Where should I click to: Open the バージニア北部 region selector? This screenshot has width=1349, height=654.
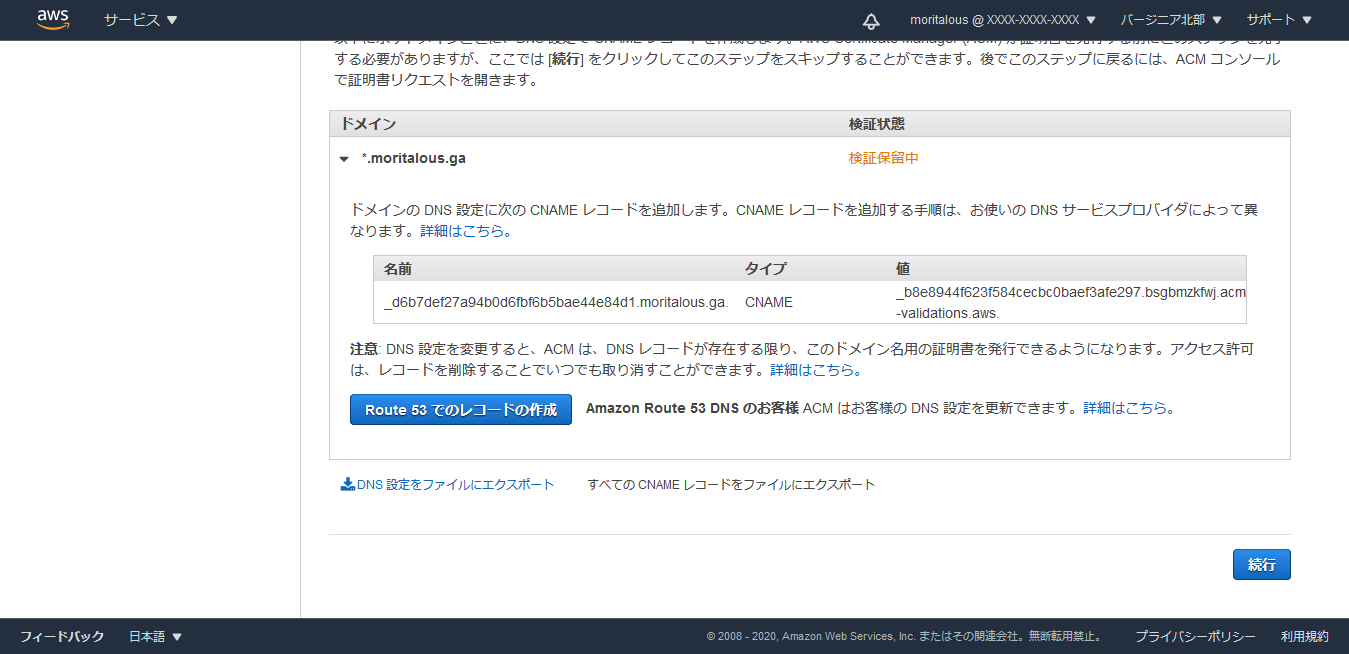[x=1171, y=20]
